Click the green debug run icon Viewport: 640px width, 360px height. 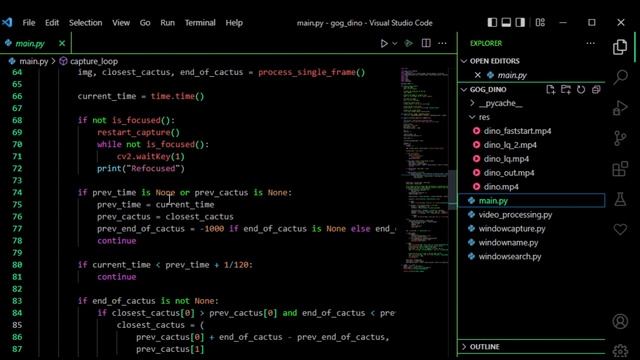pyautogui.click(x=409, y=43)
